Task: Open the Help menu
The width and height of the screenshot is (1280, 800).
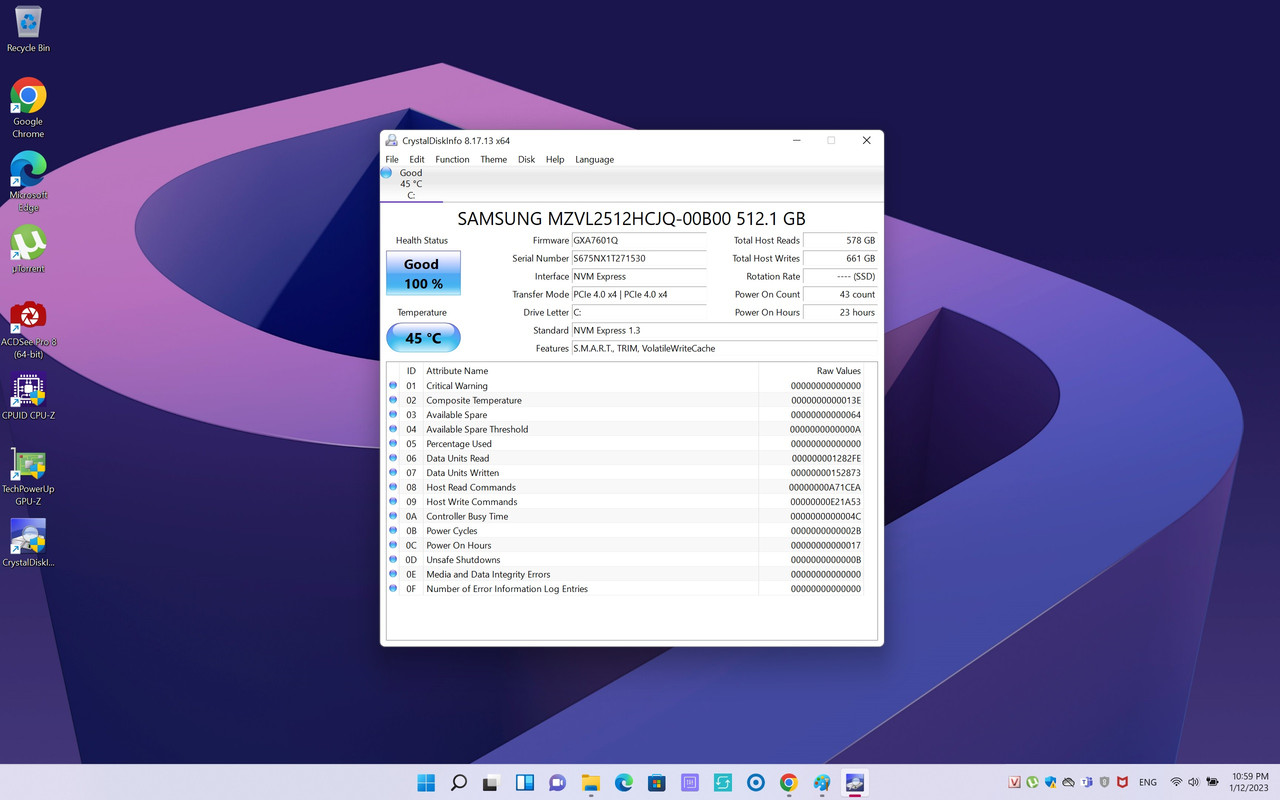Action: (x=555, y=160)
